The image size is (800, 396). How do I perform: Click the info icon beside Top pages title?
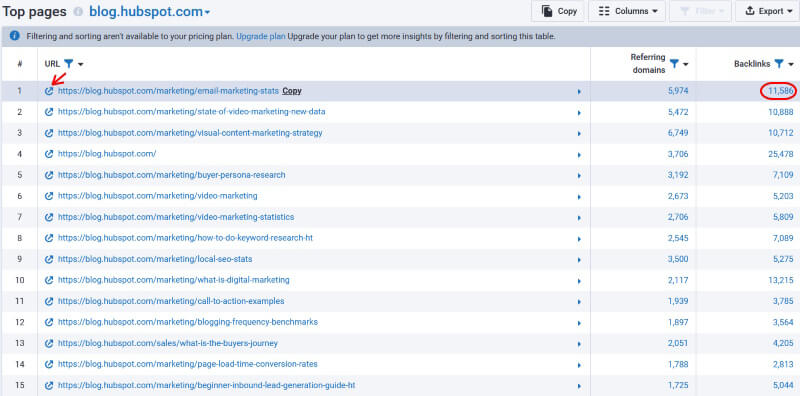[78, 11]
